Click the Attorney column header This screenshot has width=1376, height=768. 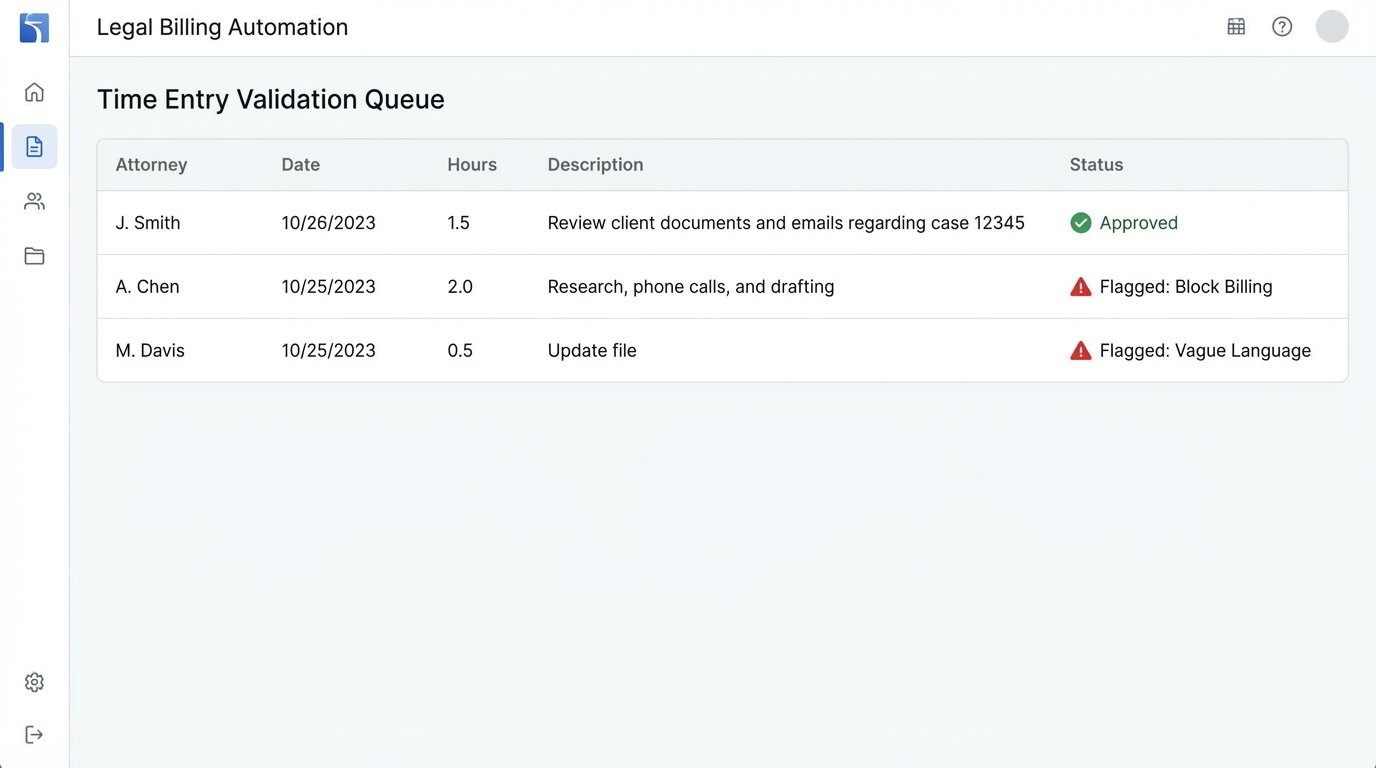[x=151, y=164]
